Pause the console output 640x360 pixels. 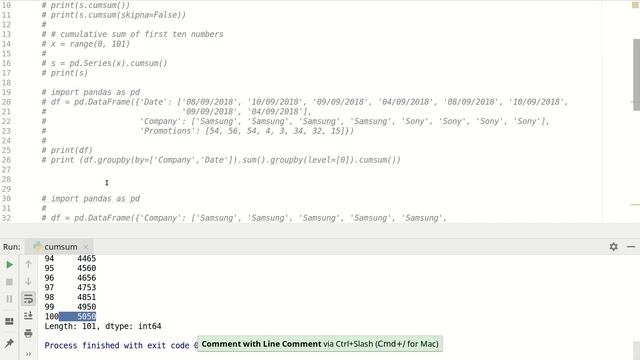[9, 299]
